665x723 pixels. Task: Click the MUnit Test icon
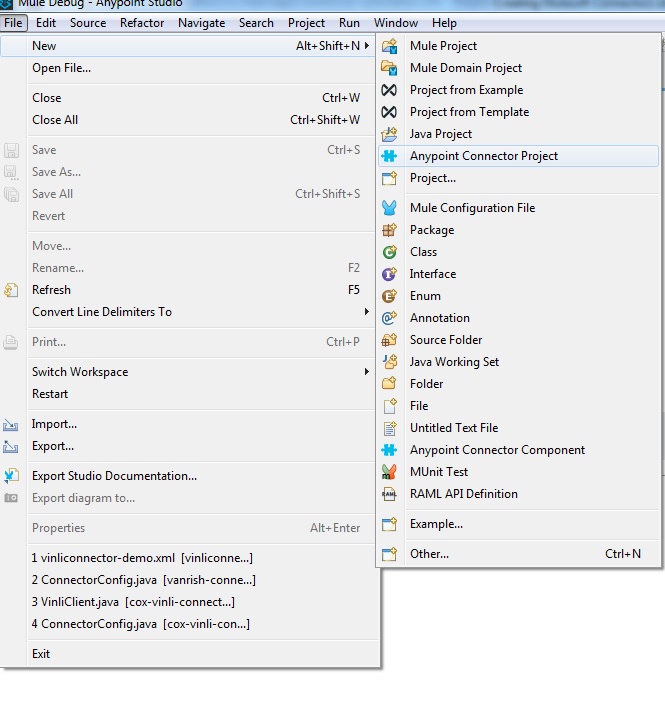click(x=389, y=472)
